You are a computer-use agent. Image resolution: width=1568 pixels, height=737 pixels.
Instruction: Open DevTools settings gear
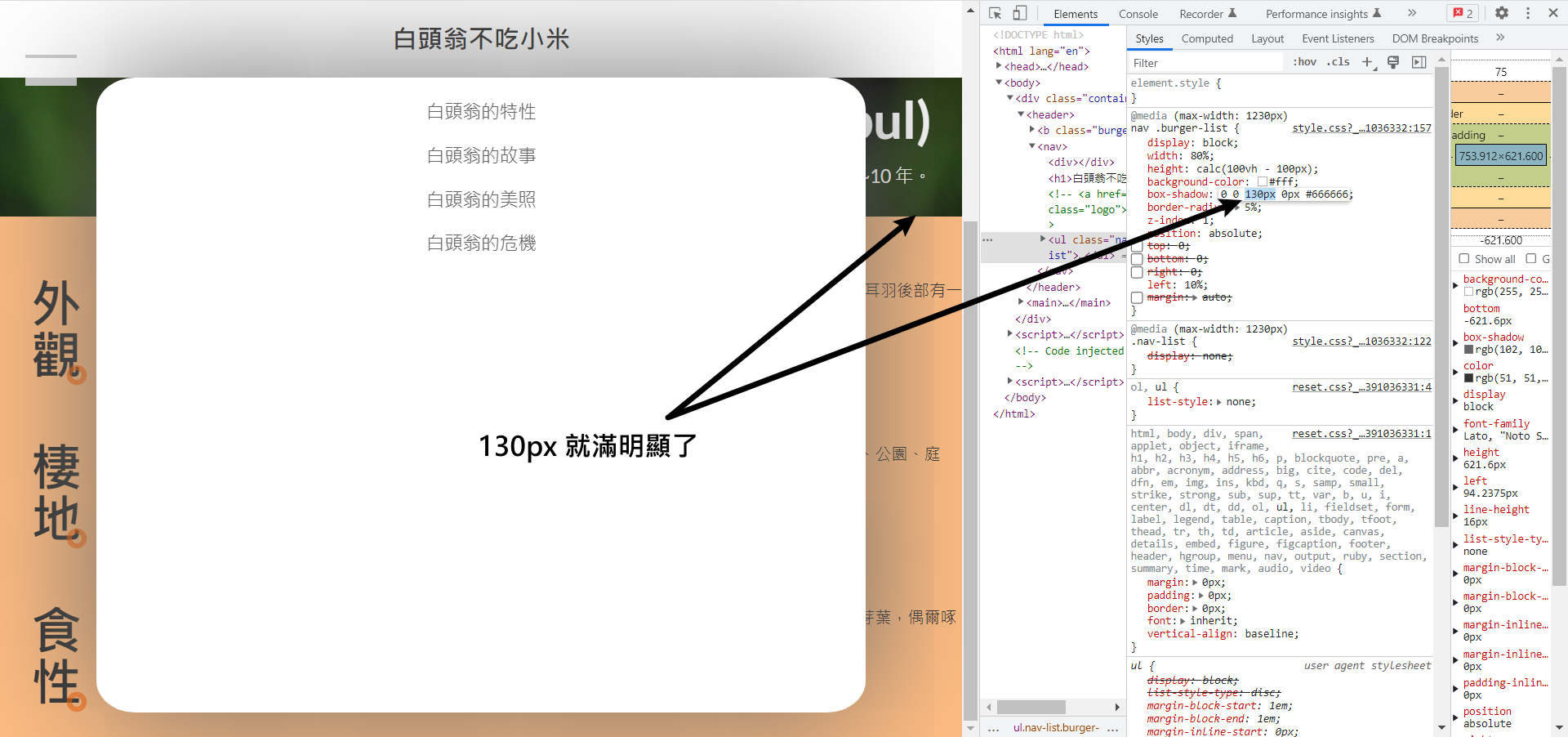pyautogui.click(x=1501, y=13)
